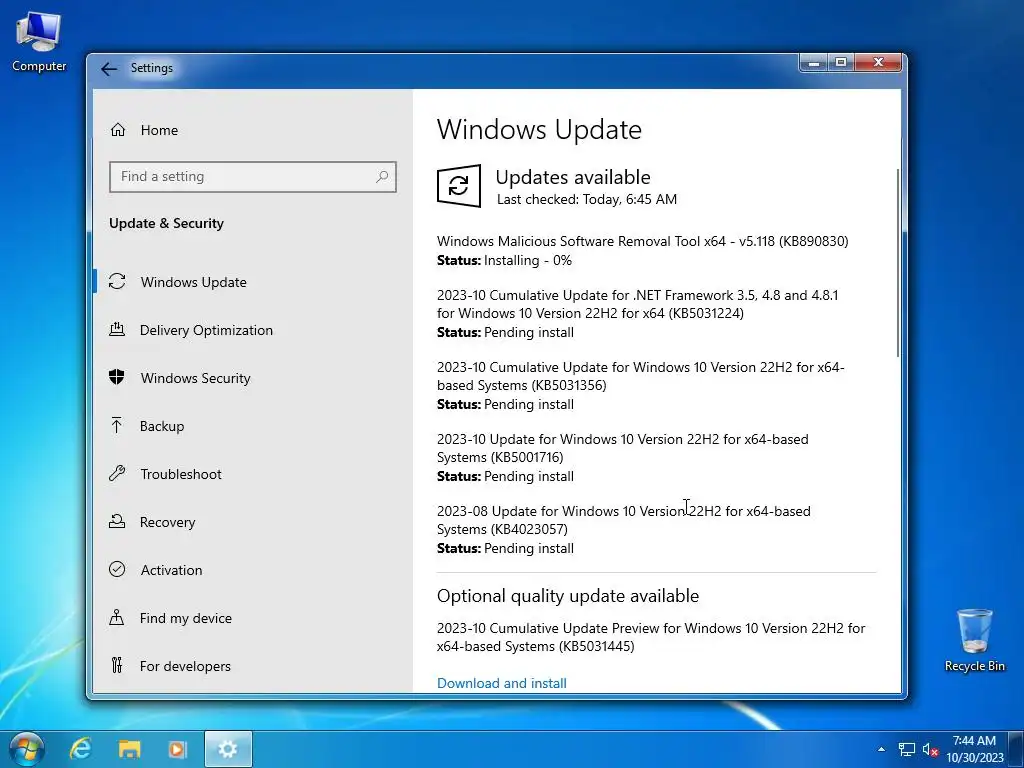The height and width of the screenshot is (768, 1024).
Task: Open the Computer desktop icon
Action: pyautogui.click(x=39, y=42)
